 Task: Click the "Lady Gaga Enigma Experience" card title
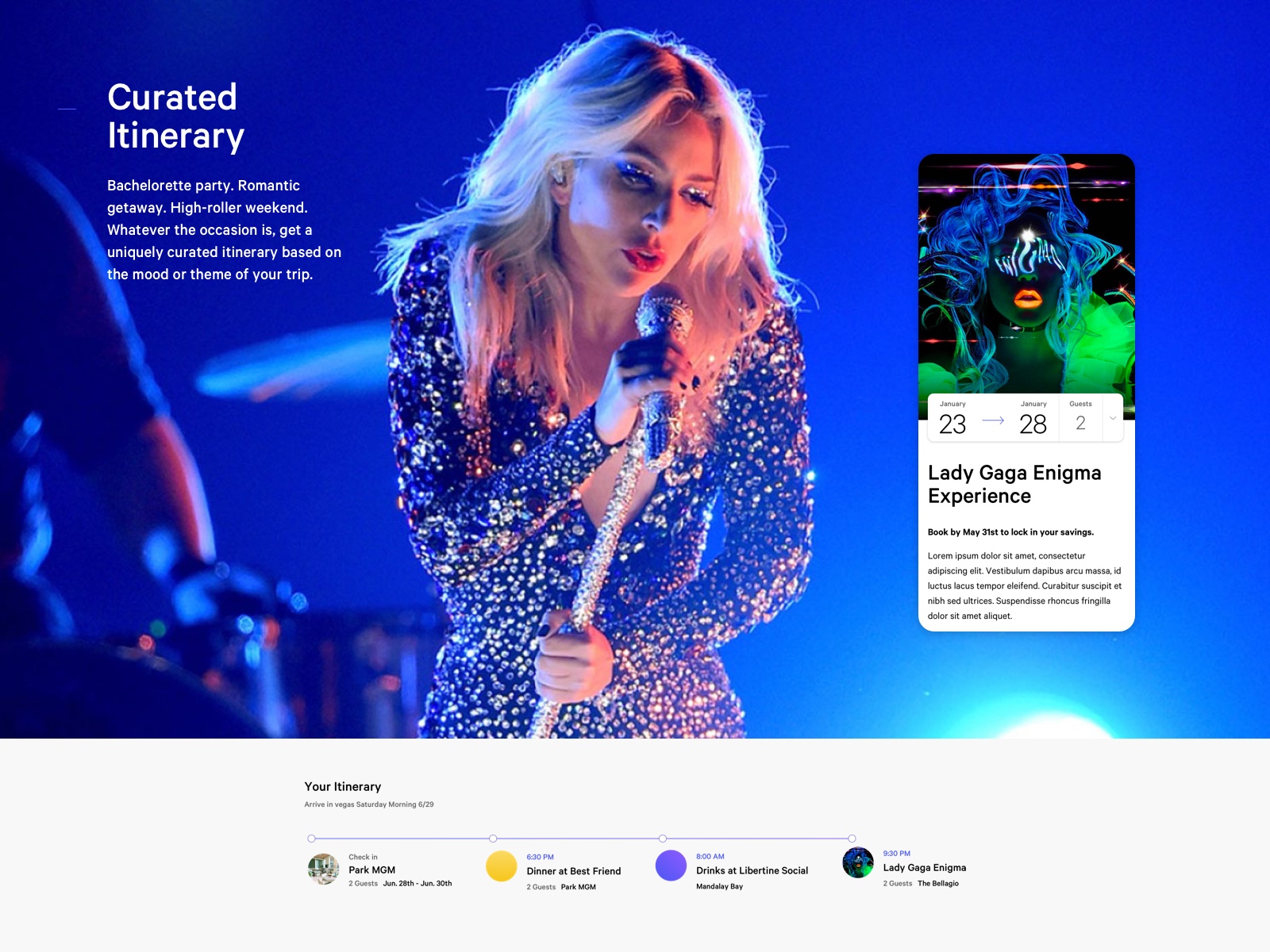point(1014,484)
